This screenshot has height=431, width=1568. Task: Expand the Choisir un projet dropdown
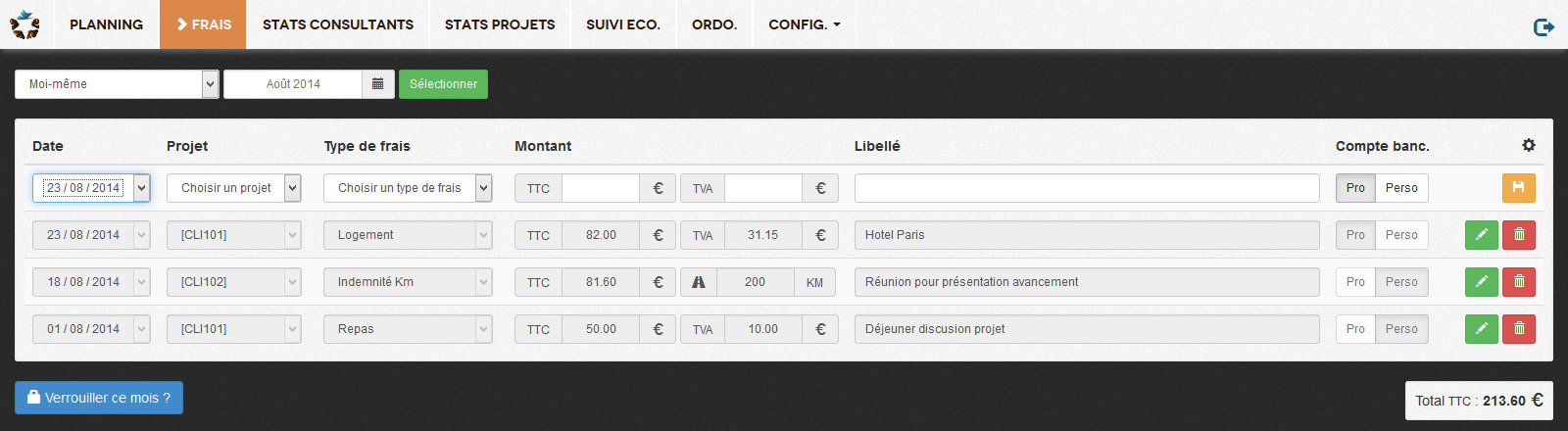(234, 188)
